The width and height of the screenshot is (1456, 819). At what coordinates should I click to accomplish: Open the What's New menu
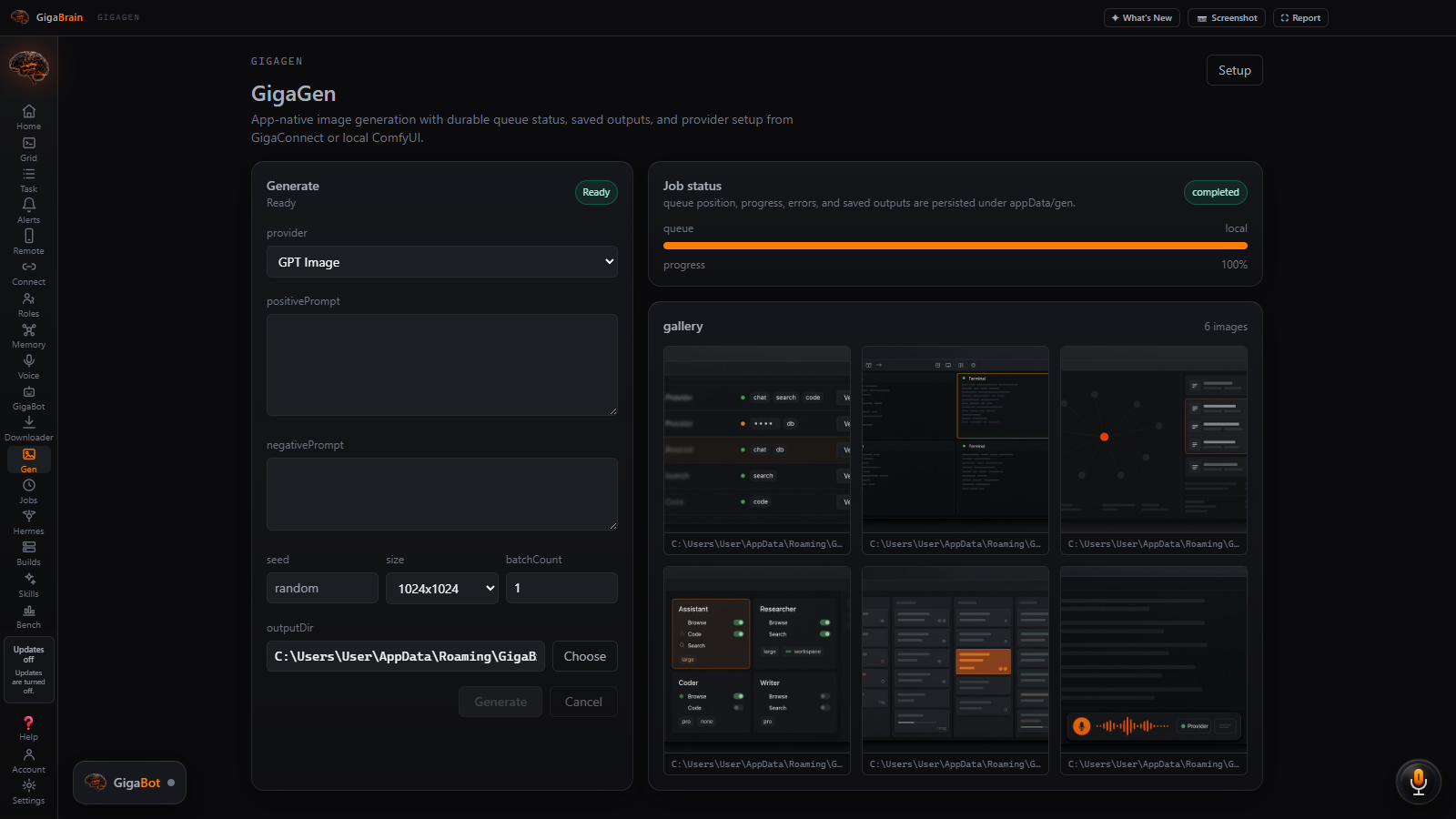tap(1142, 18)
